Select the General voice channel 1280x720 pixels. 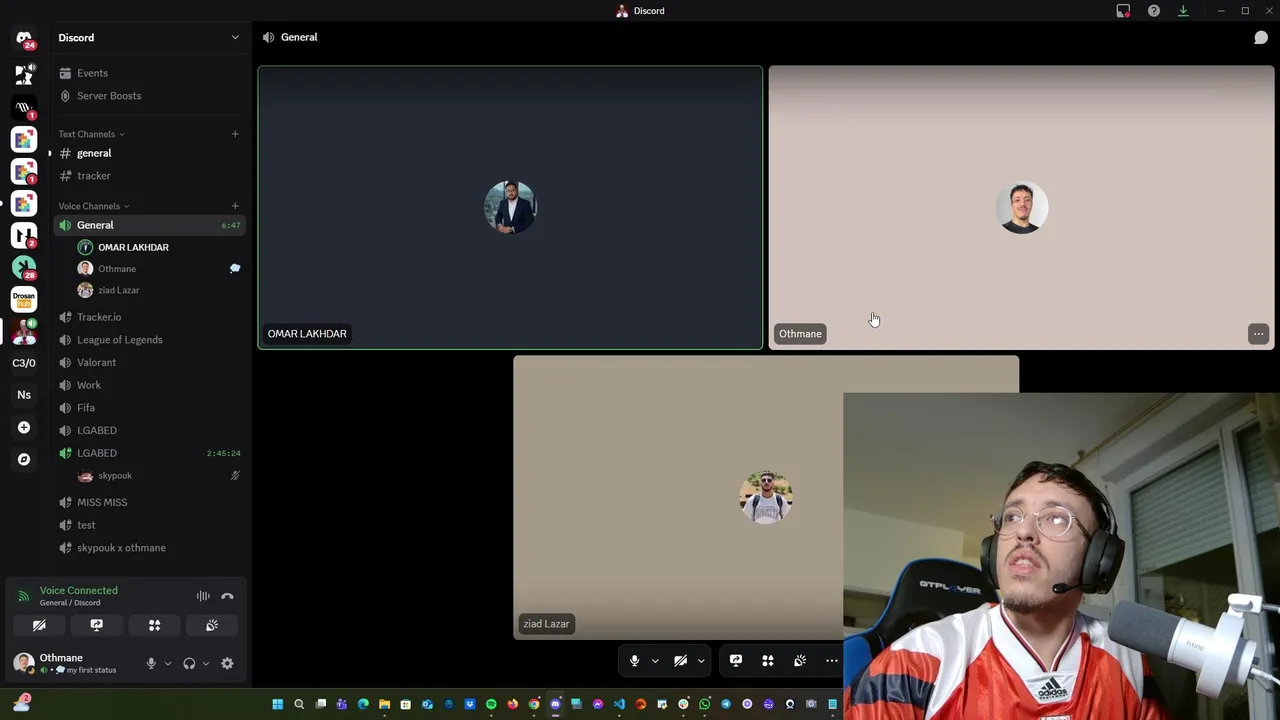point(149,225)
